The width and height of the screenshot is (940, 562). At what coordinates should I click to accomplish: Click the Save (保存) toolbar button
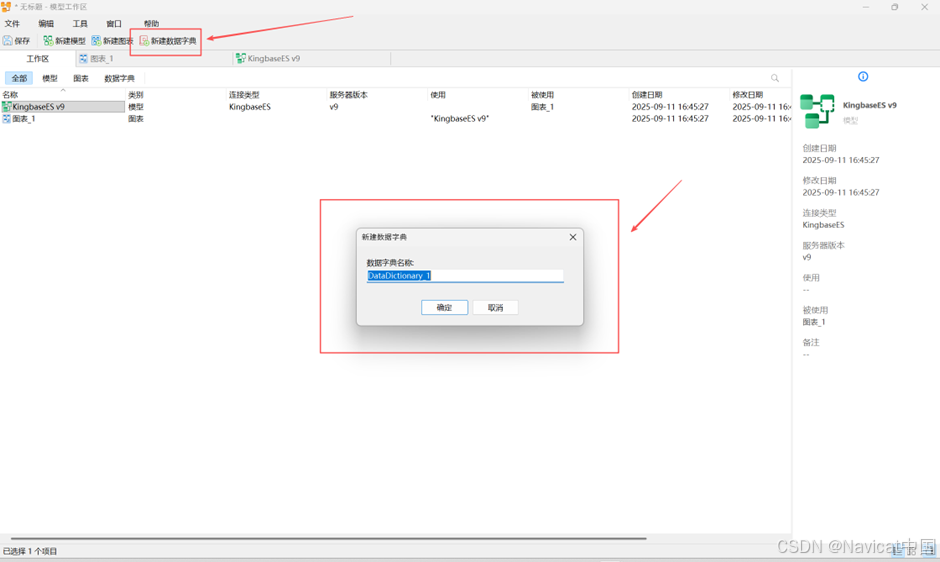point(16,41)
